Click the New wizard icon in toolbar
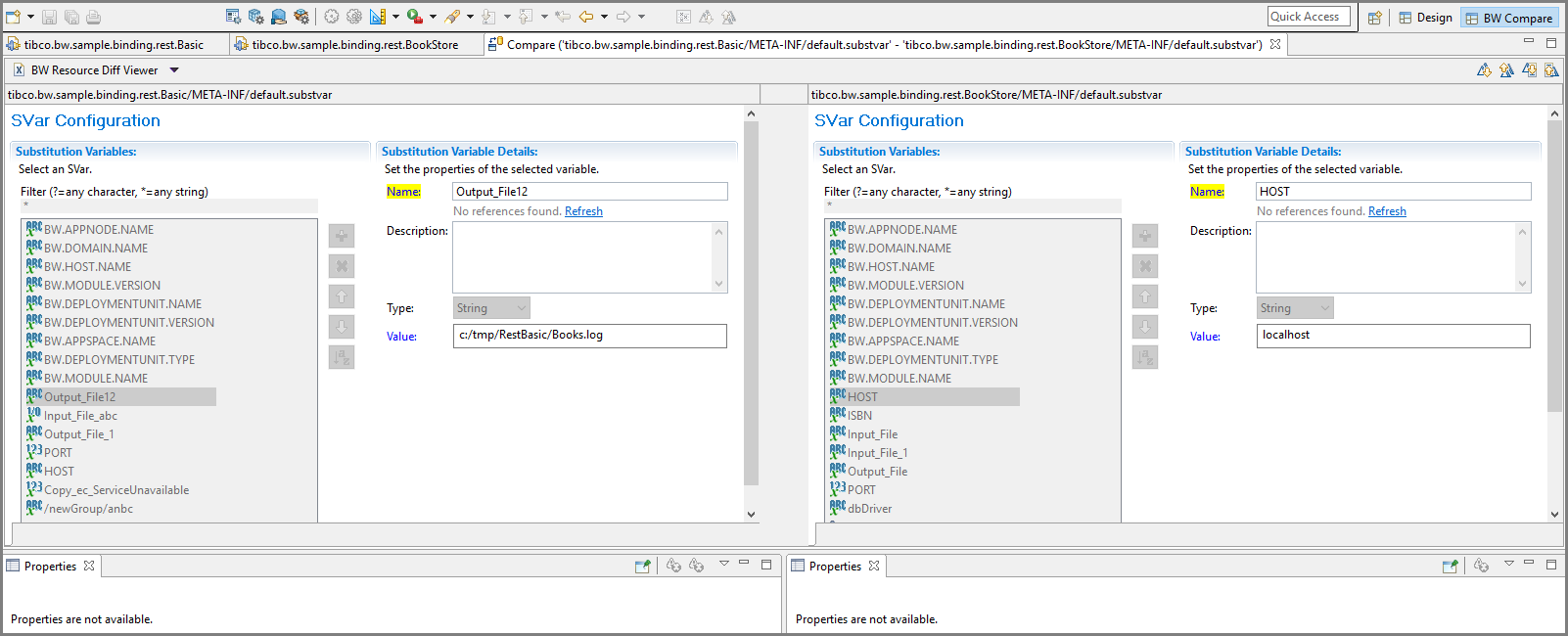This screenshot has width=1568, height=636. pos(14,17)
